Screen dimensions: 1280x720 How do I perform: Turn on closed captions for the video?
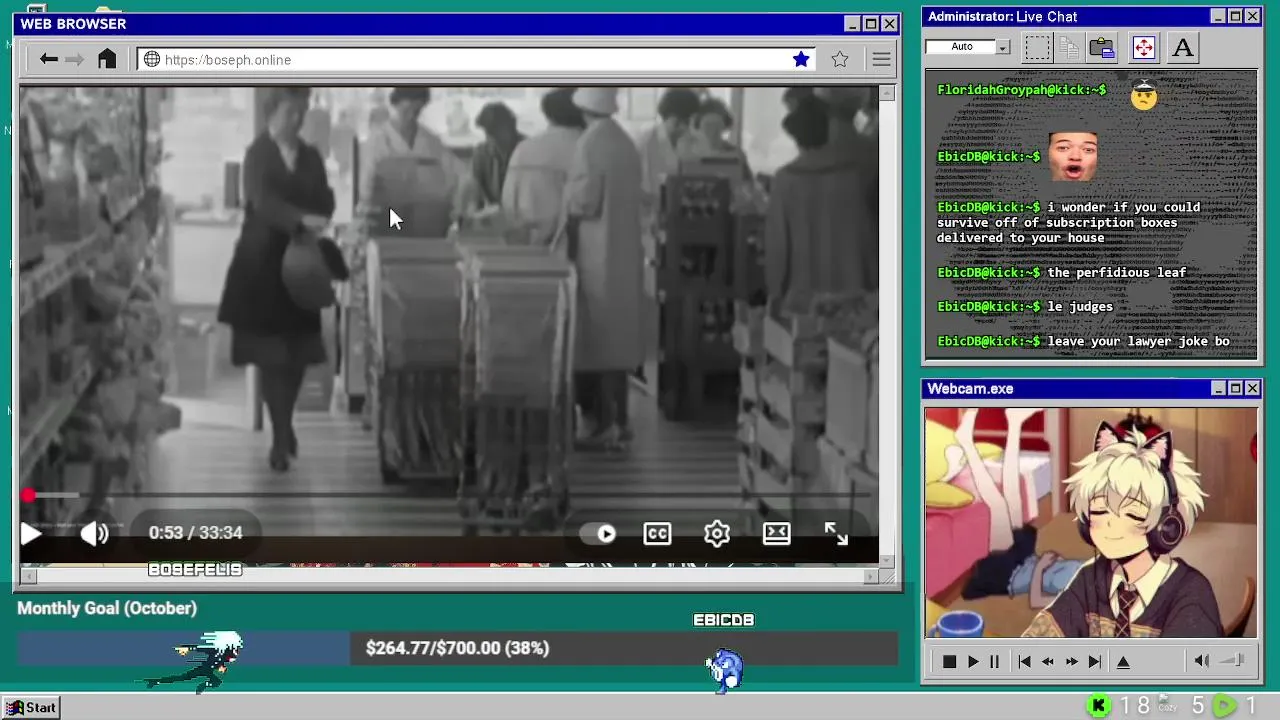(x=657, y=534)
